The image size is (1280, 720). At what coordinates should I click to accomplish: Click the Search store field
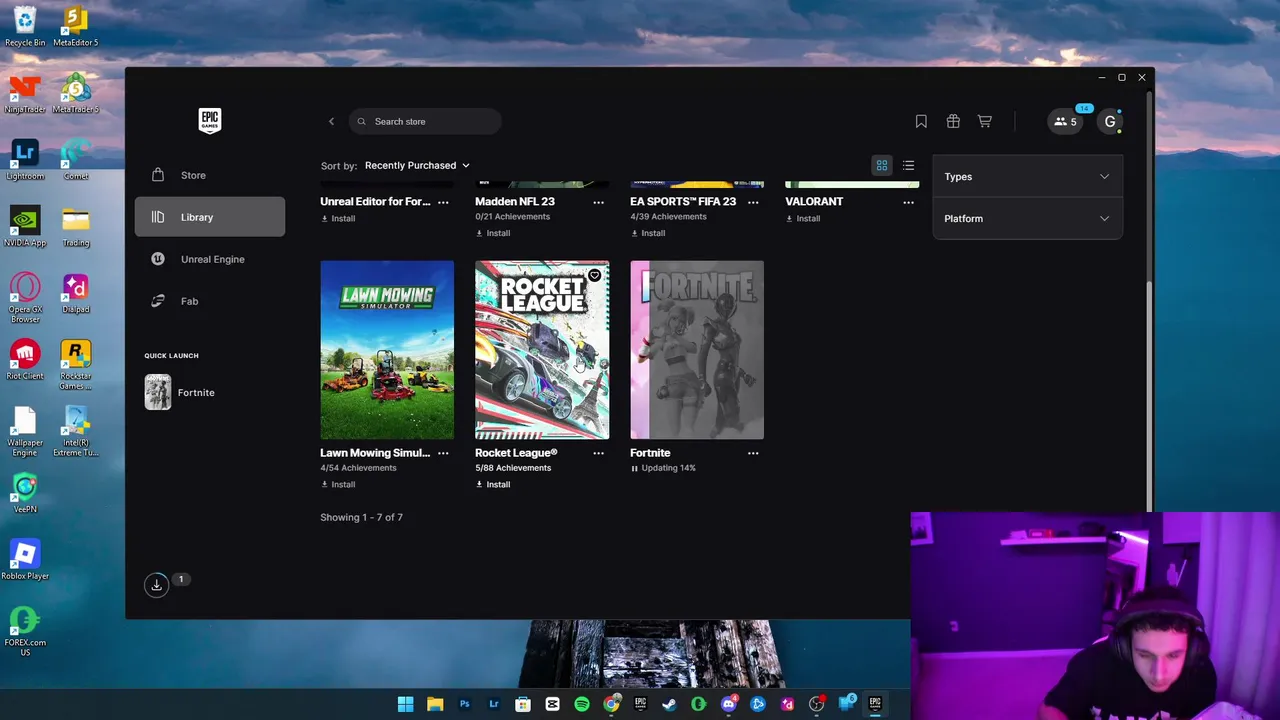pos(425,121)
